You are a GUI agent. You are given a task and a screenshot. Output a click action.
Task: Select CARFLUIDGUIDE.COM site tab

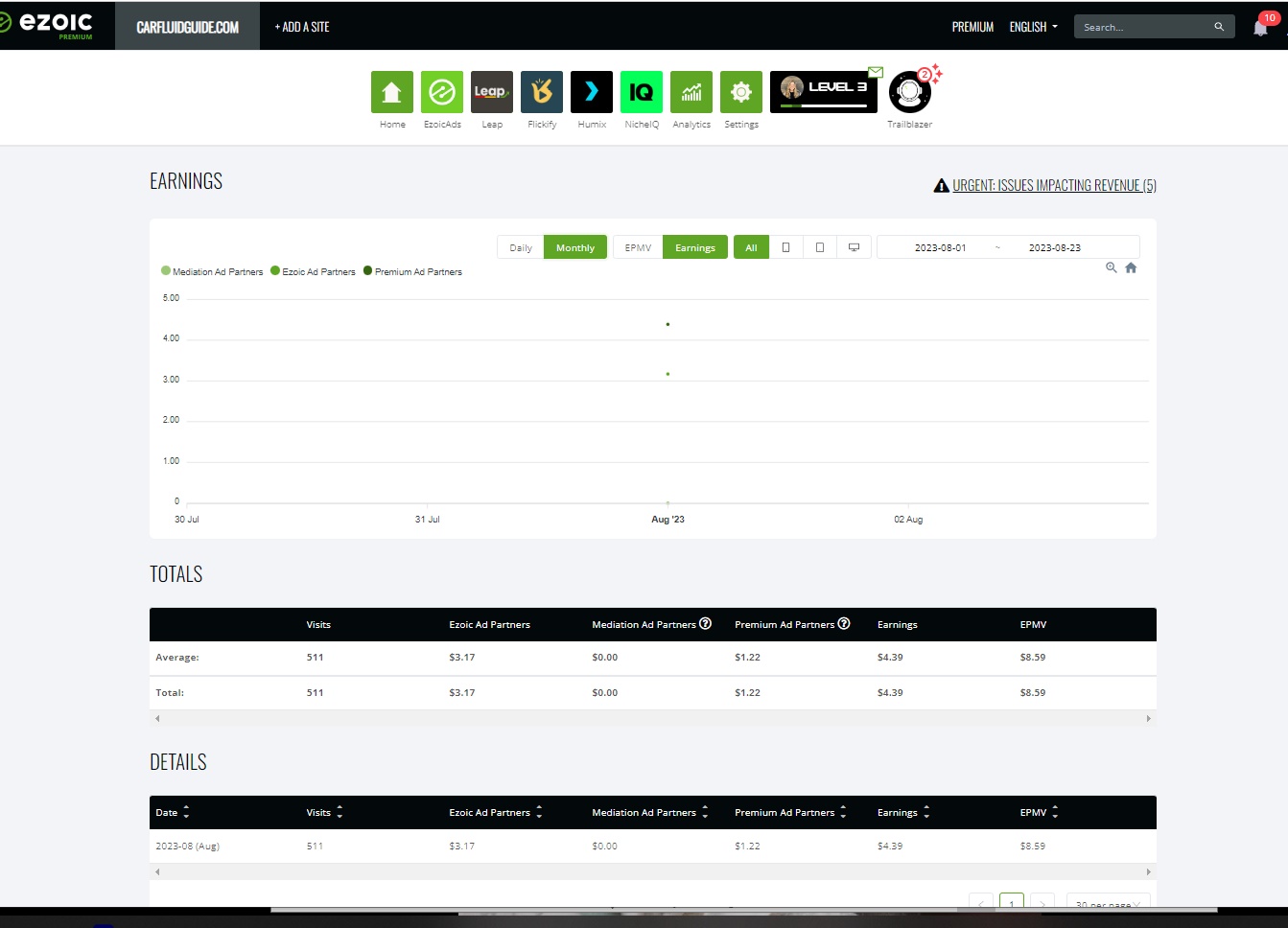pyautogui.click(x=188, y=26)
